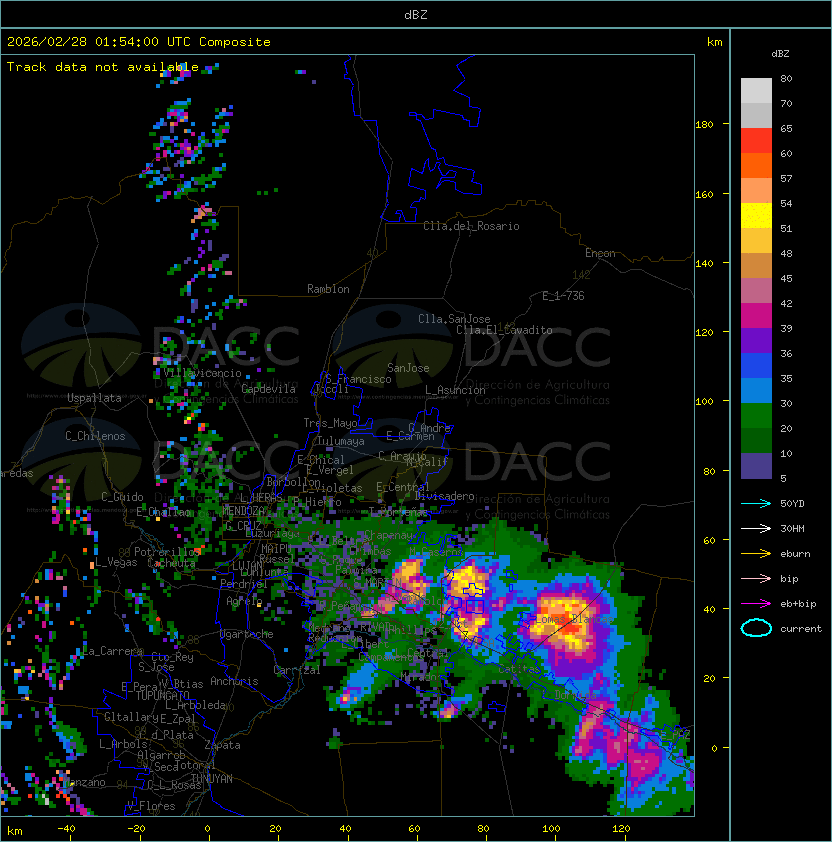Click the 'current' legend label
This screenshot has height=842, width=832.
coord(801,629)
